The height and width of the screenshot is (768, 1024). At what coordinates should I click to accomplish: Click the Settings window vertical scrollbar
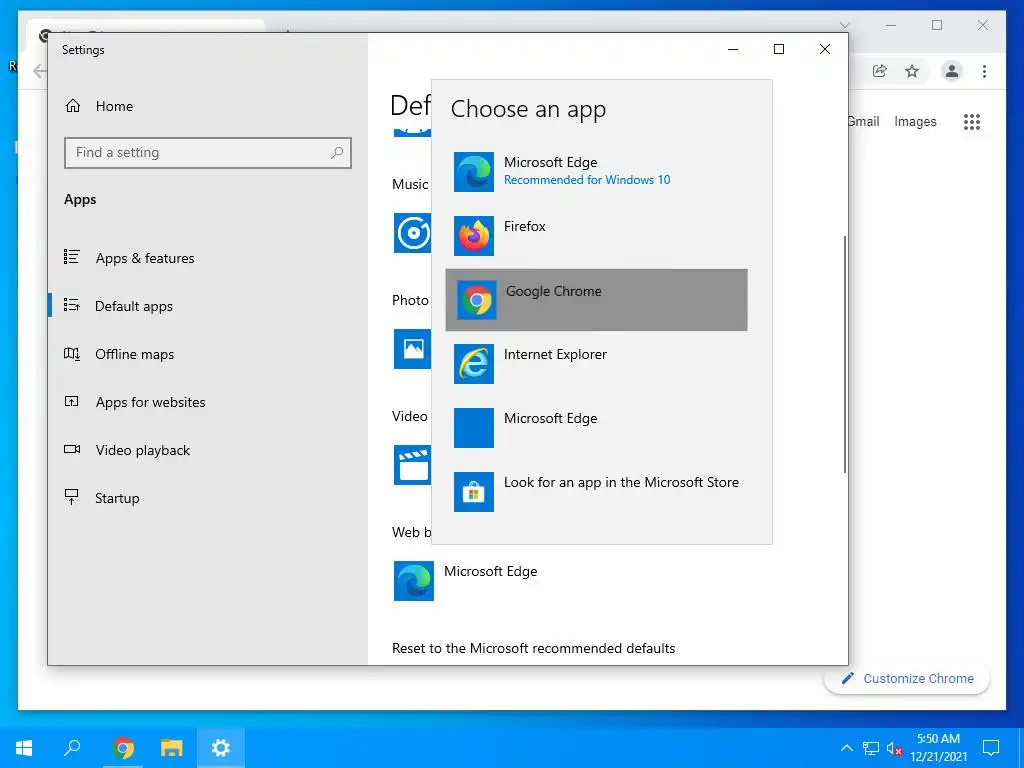[844, 354]
